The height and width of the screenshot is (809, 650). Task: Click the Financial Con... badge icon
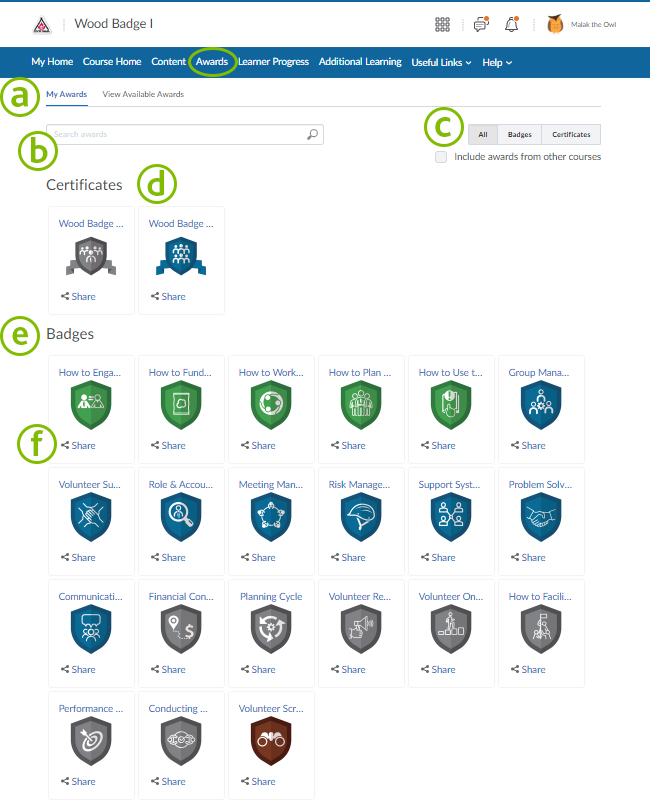pyautogui.click(x=181, y=629)
